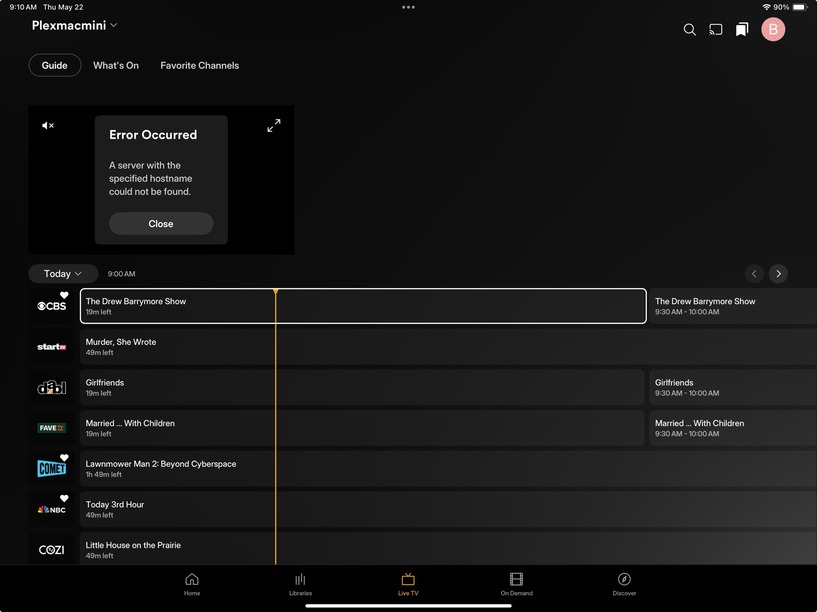The width and height of the screenshot is (817, 612).
Task: Open Murder, She Wrote listing
Action: tap(448, 346)
